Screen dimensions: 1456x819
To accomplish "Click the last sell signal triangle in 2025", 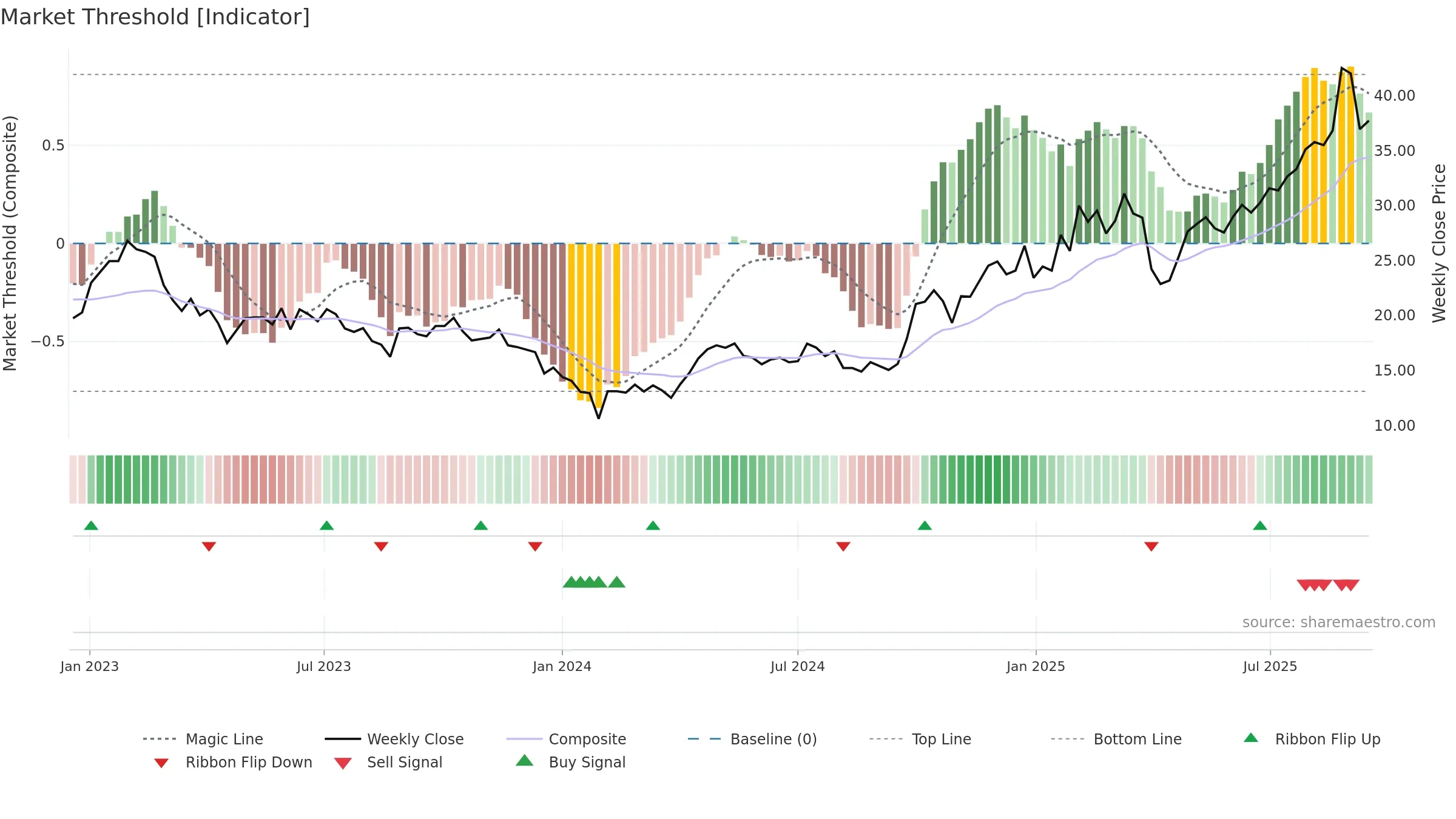I will click(1351, 585).
